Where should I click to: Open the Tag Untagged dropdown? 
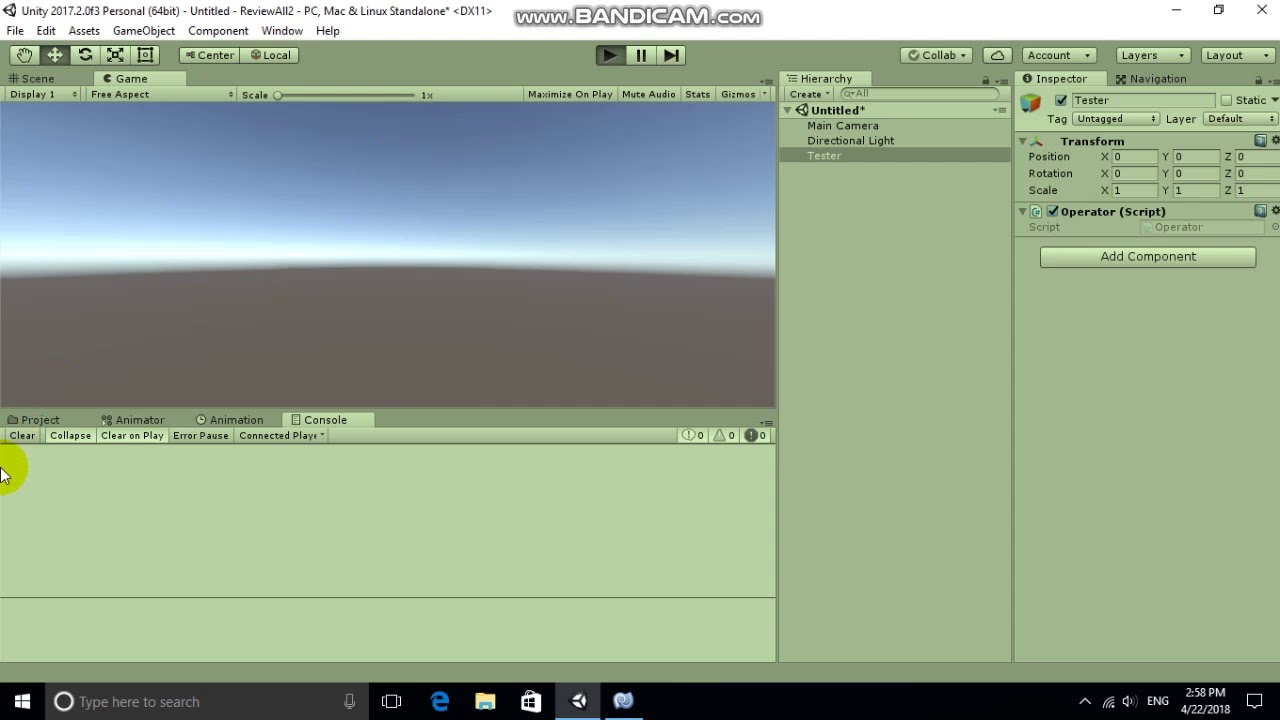(1115, 119)
